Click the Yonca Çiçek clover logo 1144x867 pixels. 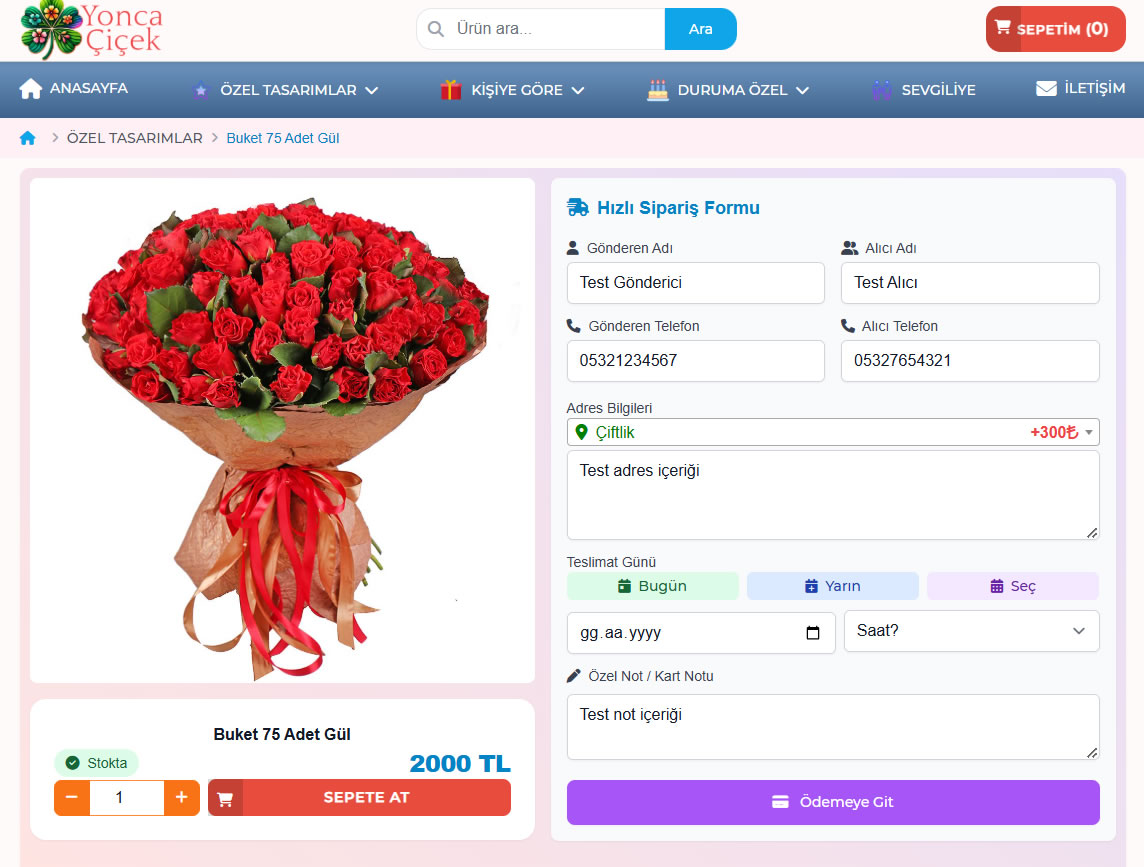coord(50,29)
